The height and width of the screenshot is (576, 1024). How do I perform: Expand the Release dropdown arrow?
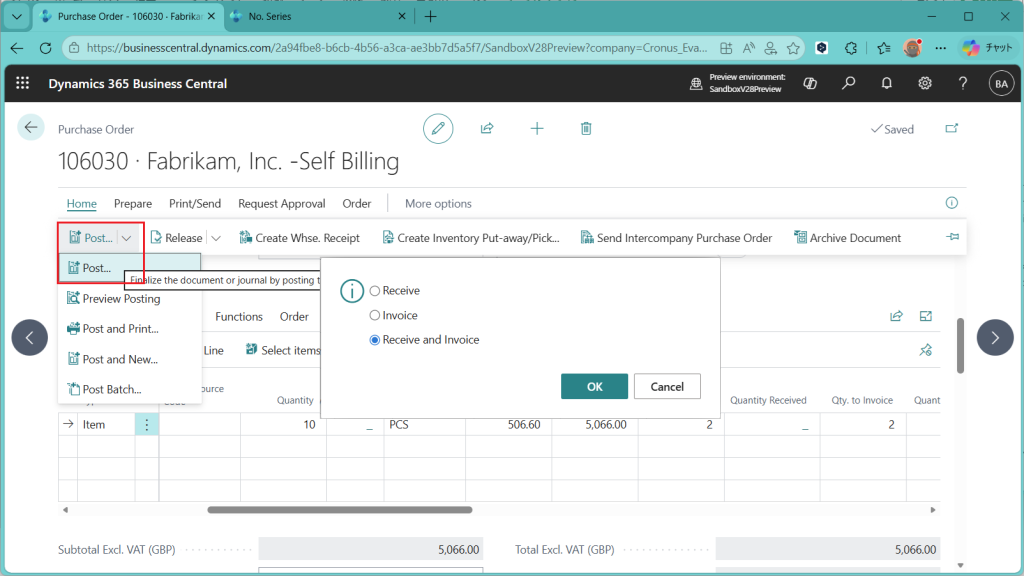point(216,238)
